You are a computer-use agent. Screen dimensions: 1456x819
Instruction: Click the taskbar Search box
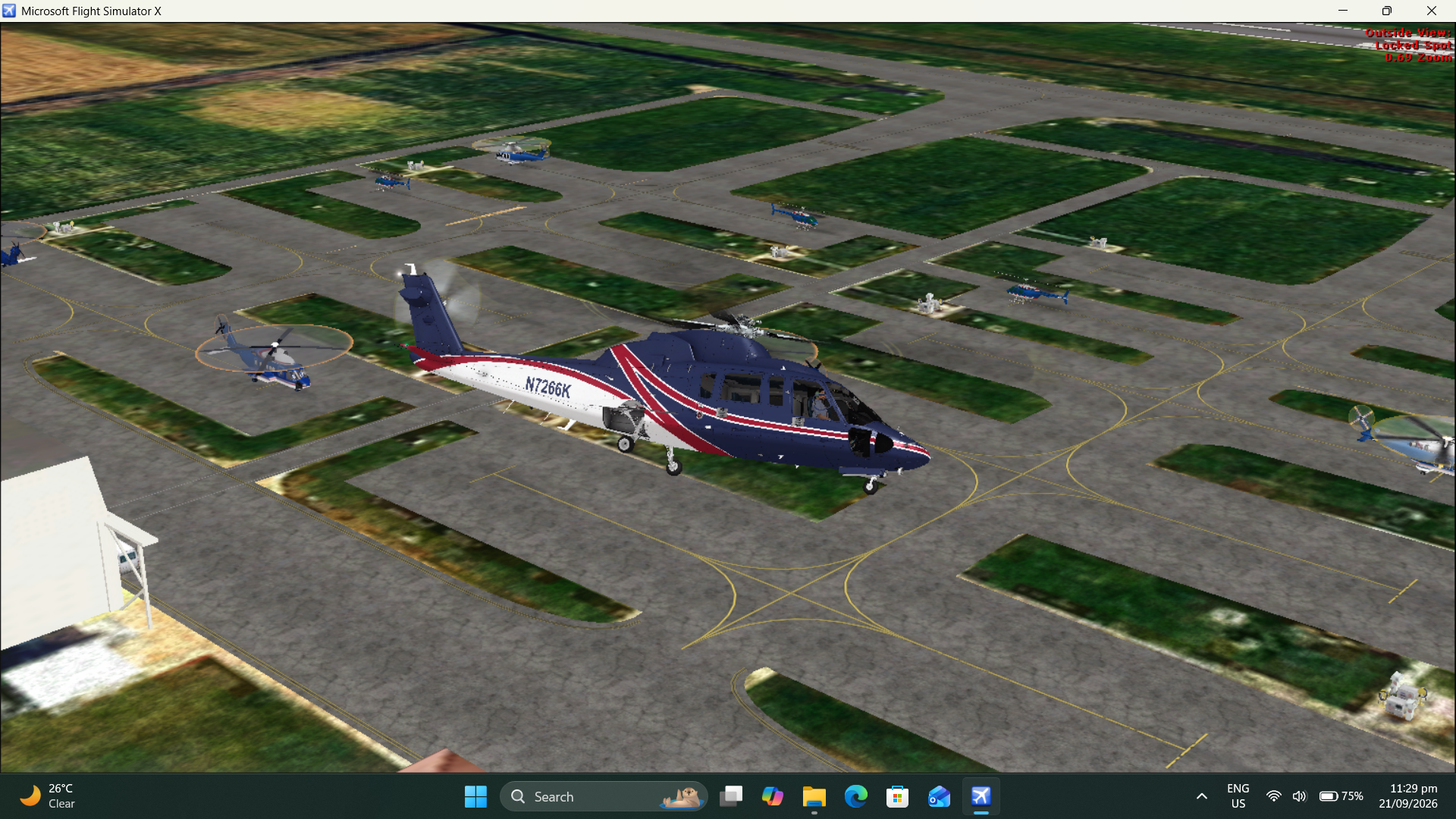pyautogui.click(x=604, y=796)
